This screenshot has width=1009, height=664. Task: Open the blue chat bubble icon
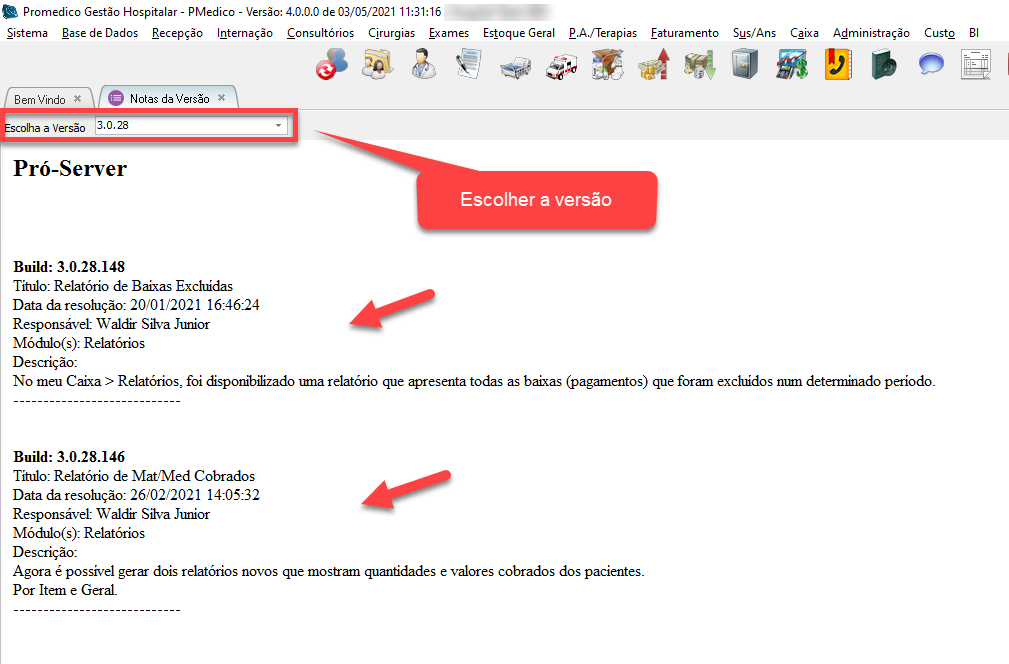click(931, 66)
